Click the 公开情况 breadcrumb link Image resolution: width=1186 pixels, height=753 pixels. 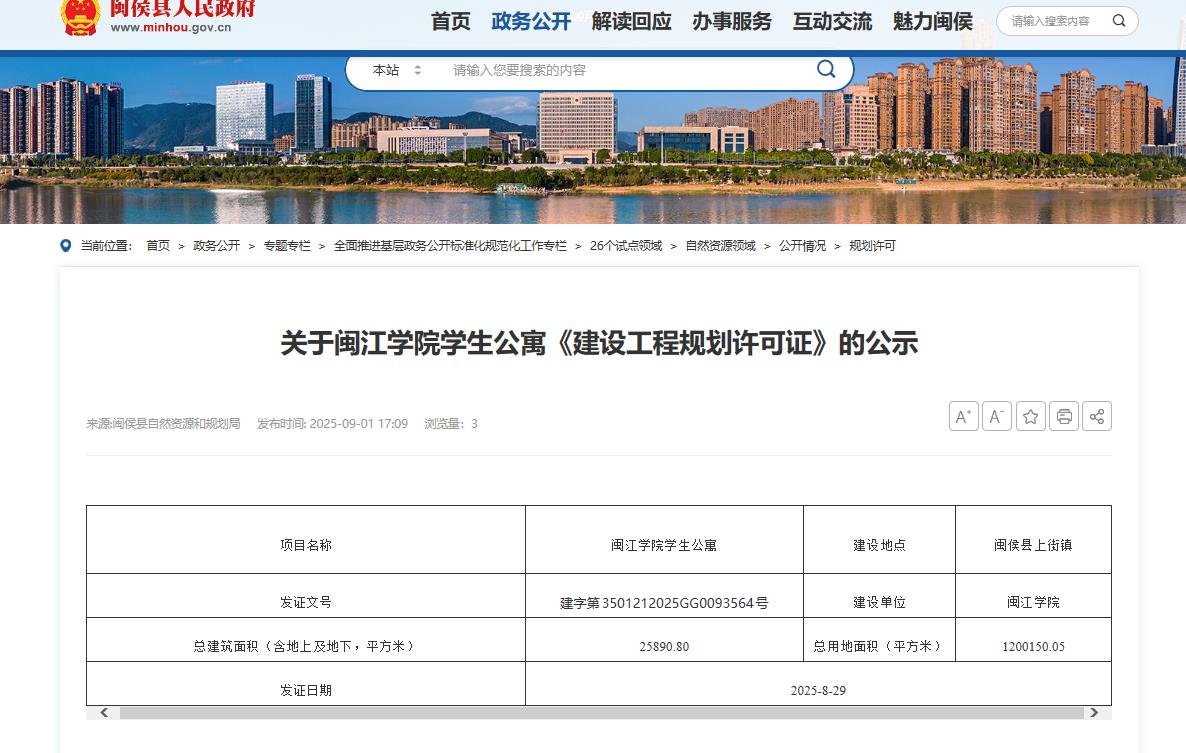(x=803, y=246)
